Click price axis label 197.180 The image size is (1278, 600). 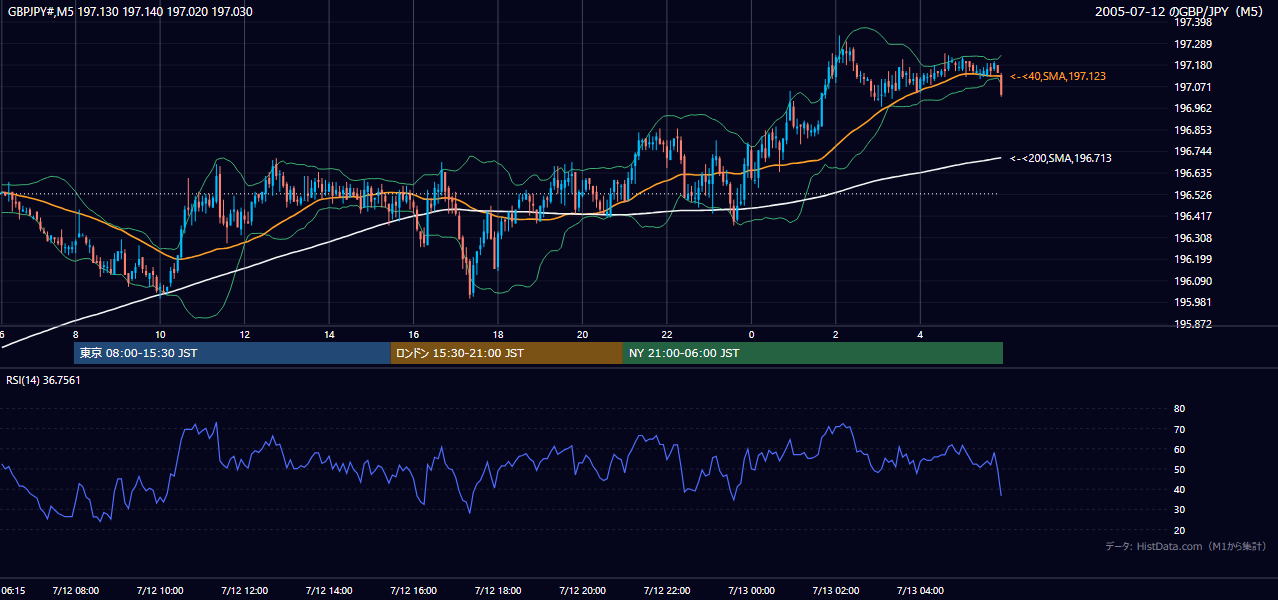(x=1193, y=65)
